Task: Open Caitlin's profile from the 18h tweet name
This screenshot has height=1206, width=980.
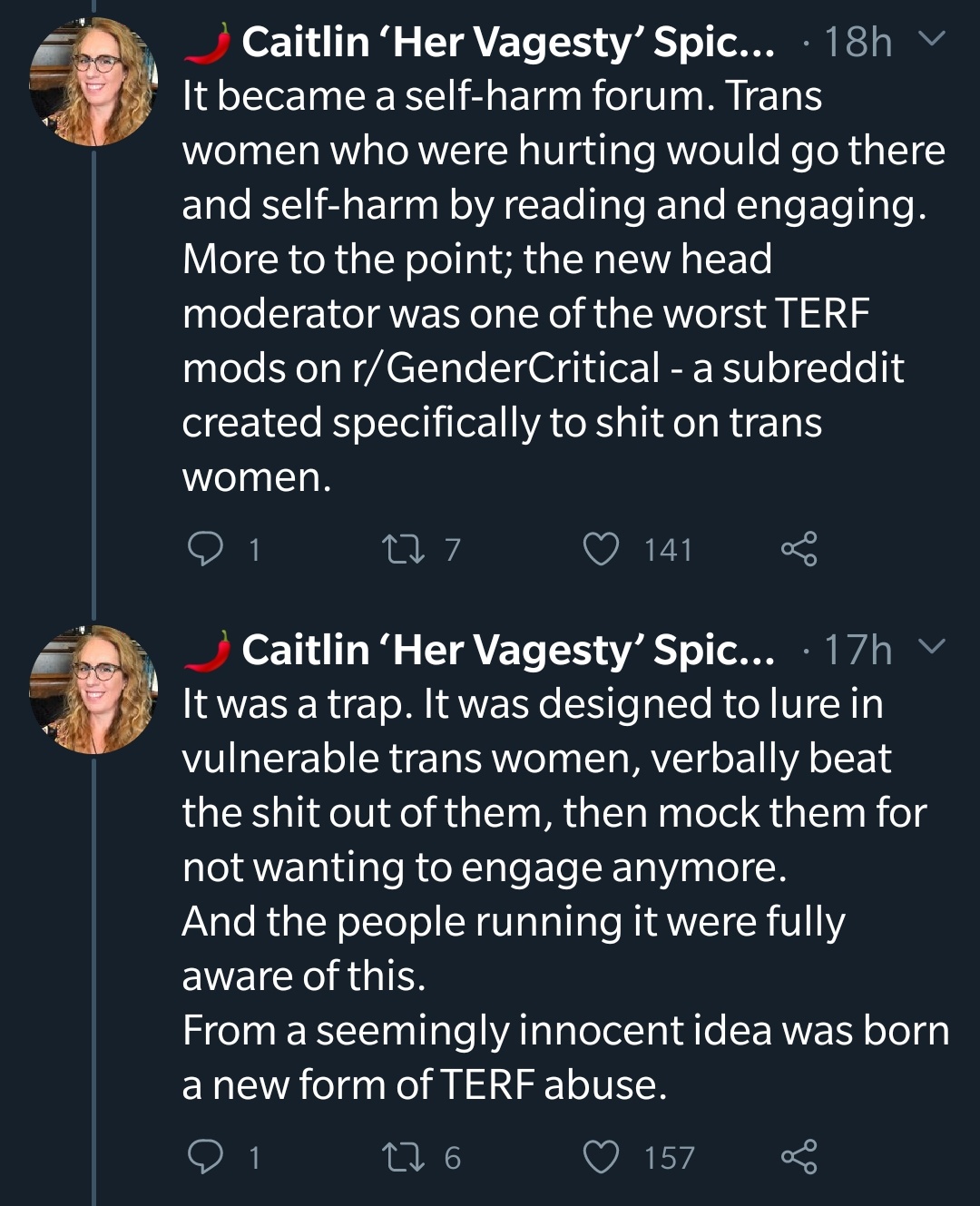Action: click(x=506, y=42)
